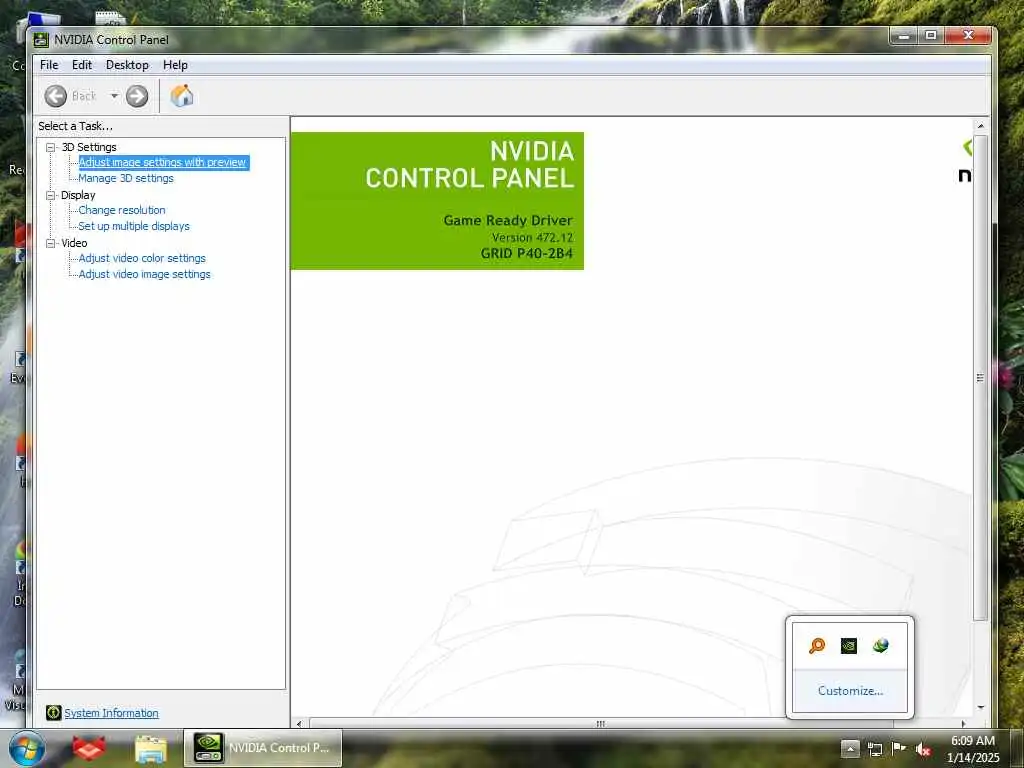Click the Windows Start button
The width and height of the screenshot is (1024, 768).
(27, 748)
